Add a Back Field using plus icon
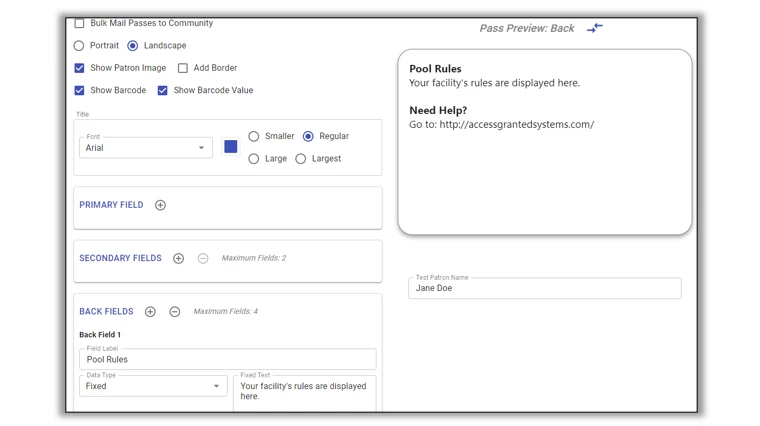 coord(150,312)
